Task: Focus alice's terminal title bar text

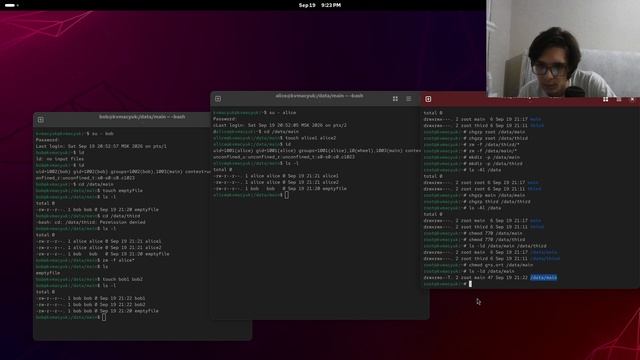Action: pyautogui.click(x=319, y=96)
